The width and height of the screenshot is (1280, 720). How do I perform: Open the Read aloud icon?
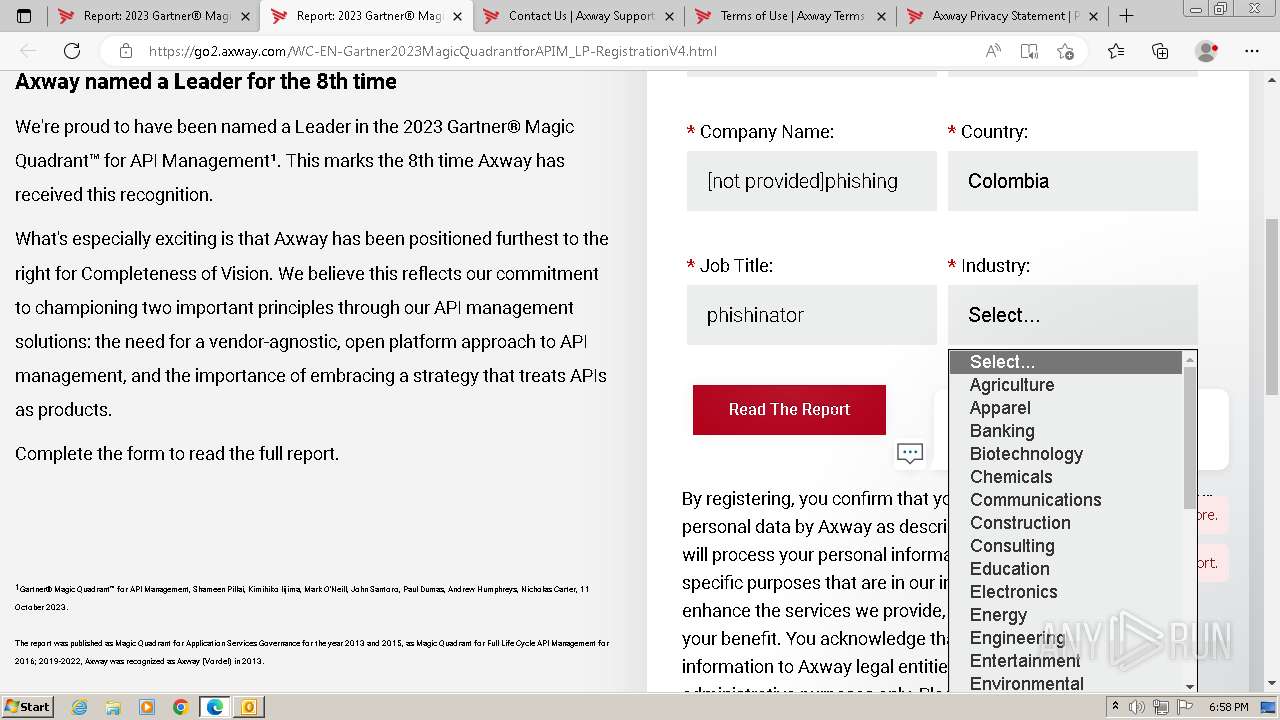click(993, 51)
